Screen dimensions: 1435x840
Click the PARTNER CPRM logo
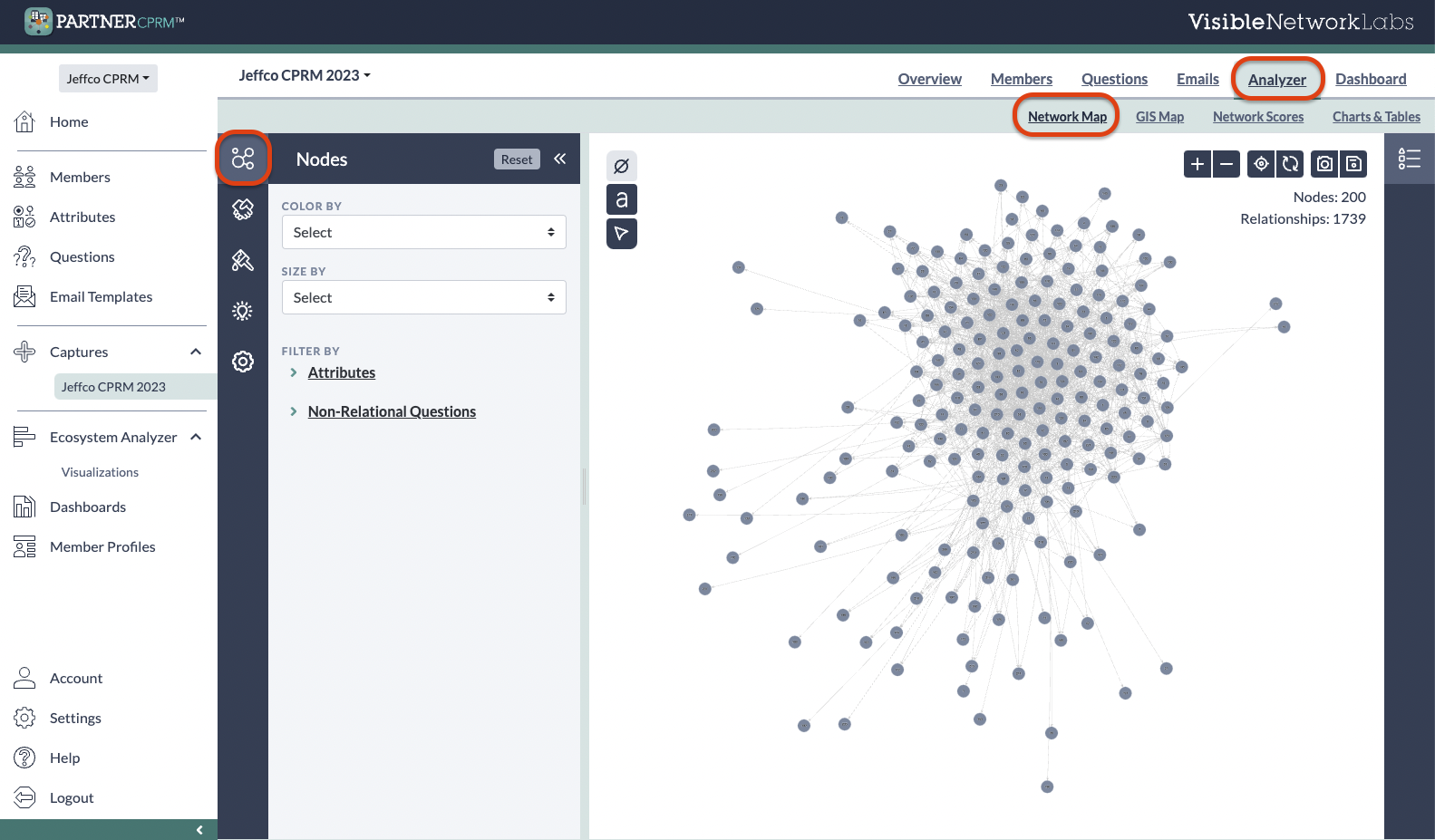tap(104, 22)
